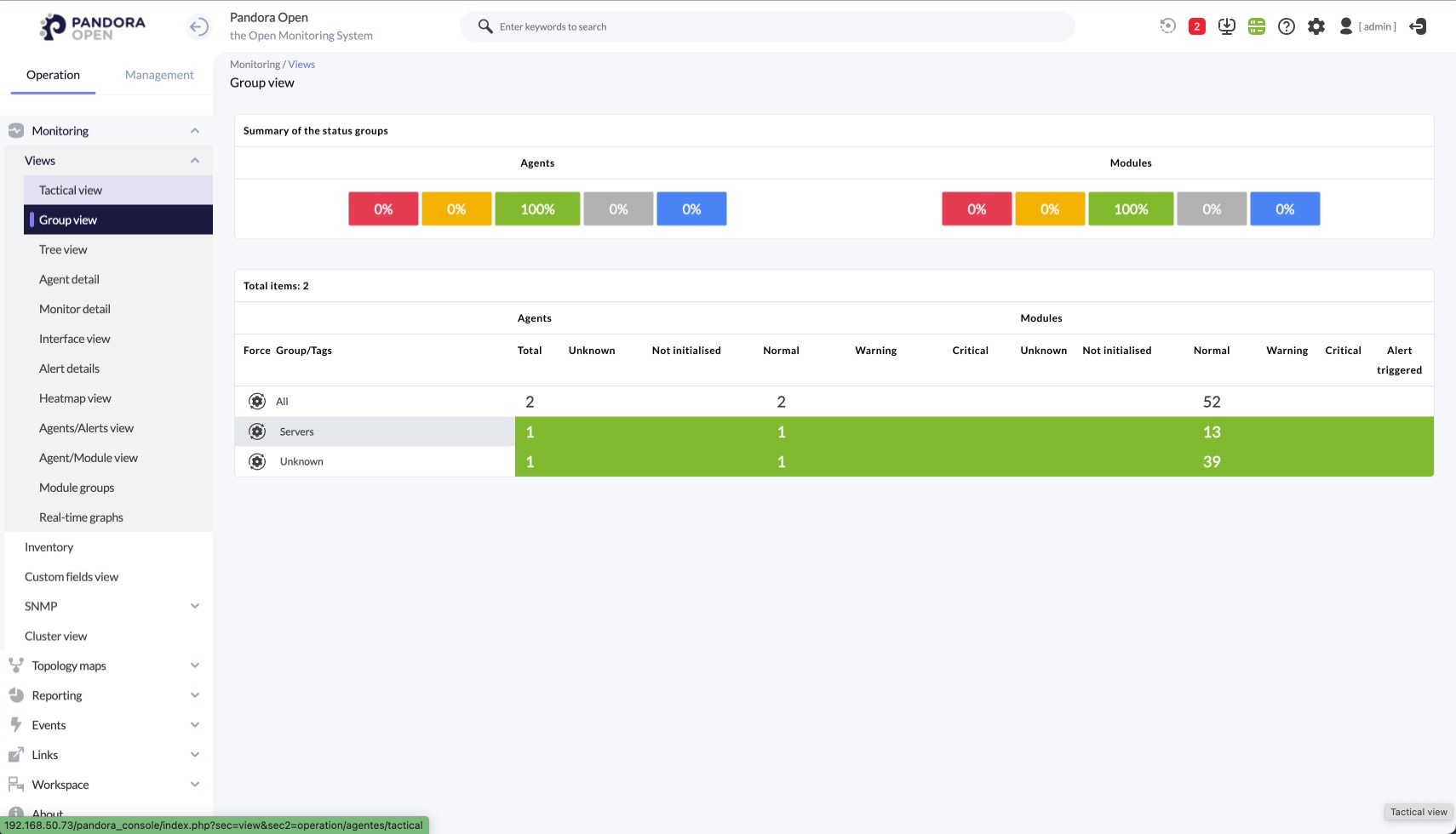The height and width of the screenshot is (834, 1456).
Task: Open the settings gear icon in the header
Action: pos(1316,26)
